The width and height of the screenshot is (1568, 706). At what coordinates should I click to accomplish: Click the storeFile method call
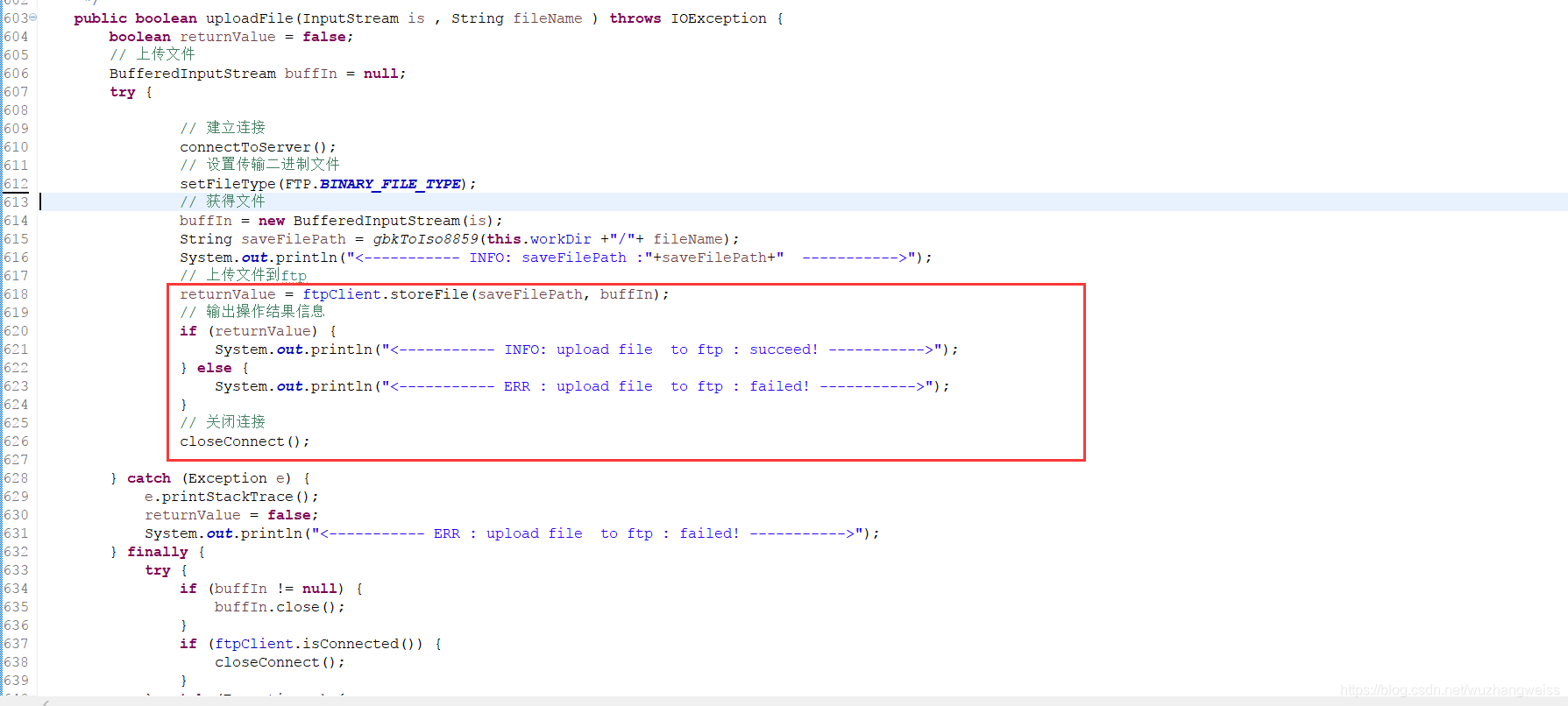429,294
